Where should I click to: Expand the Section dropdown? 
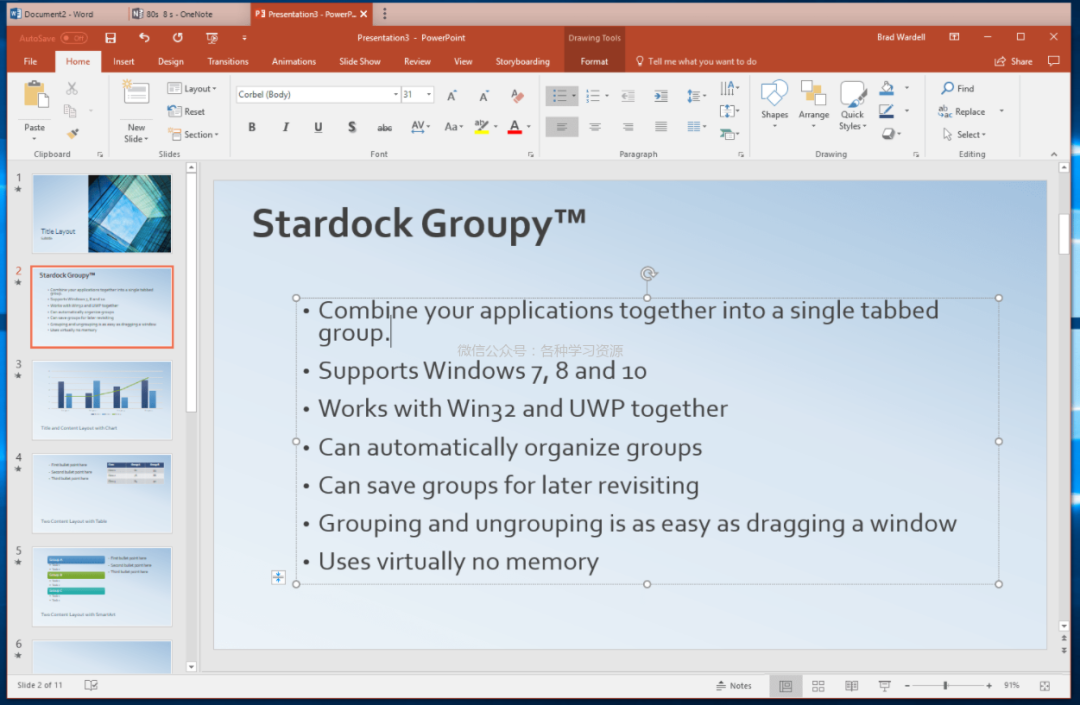click(194, 135)
